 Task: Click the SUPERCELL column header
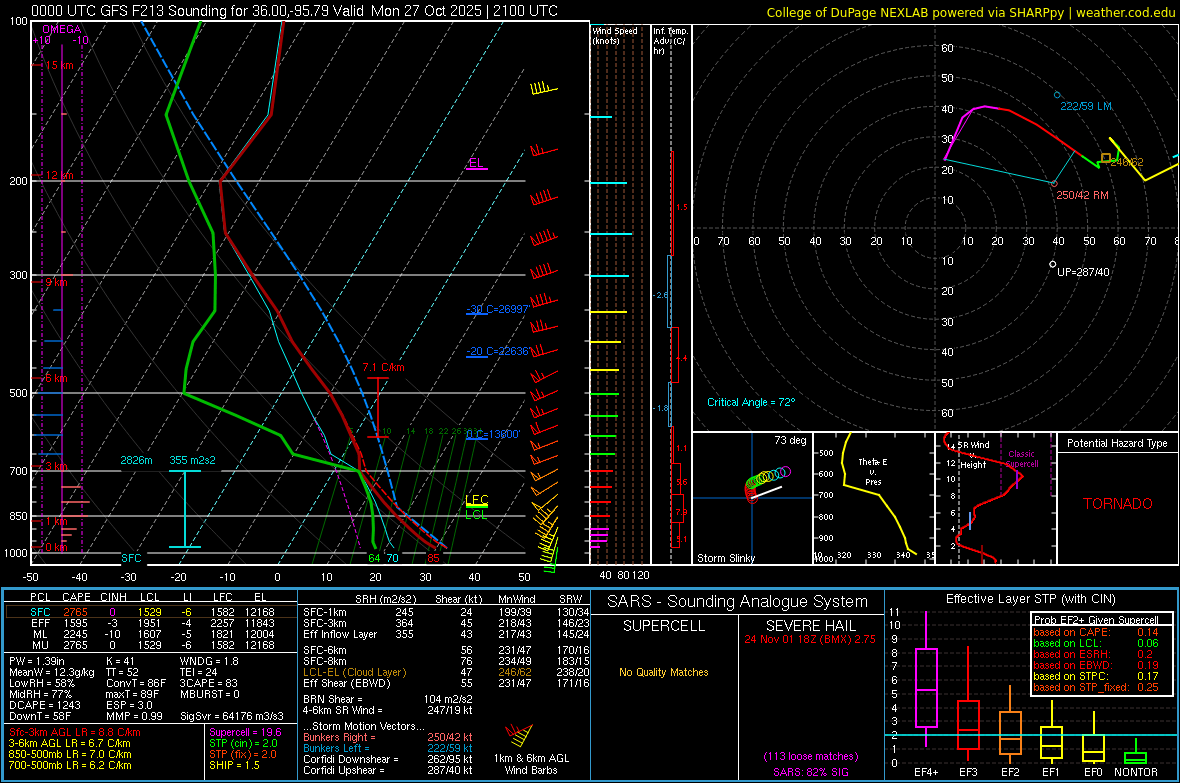664,626
